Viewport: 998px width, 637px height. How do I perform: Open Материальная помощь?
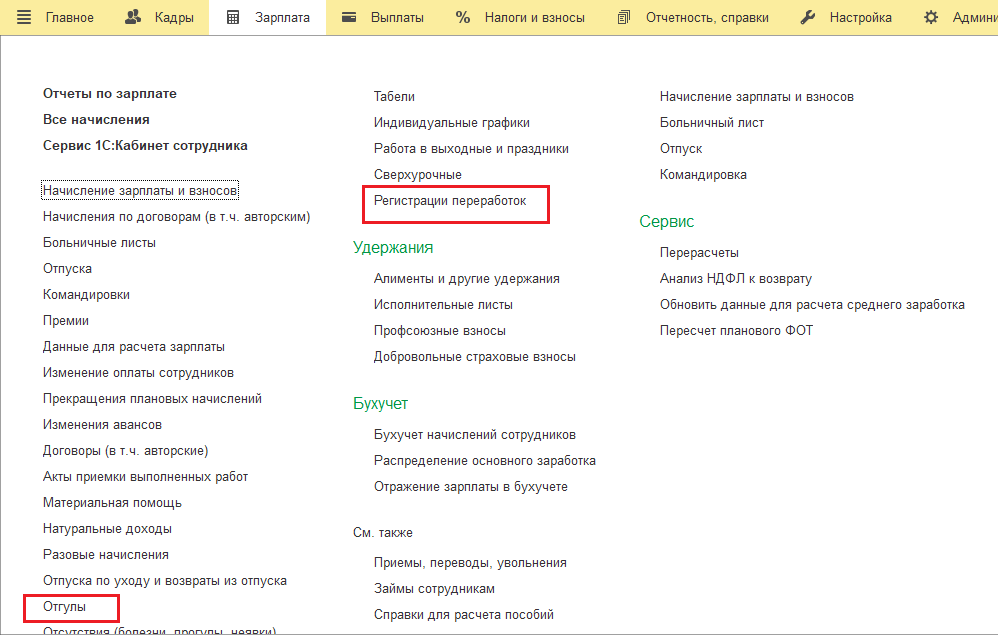(112, 503)
